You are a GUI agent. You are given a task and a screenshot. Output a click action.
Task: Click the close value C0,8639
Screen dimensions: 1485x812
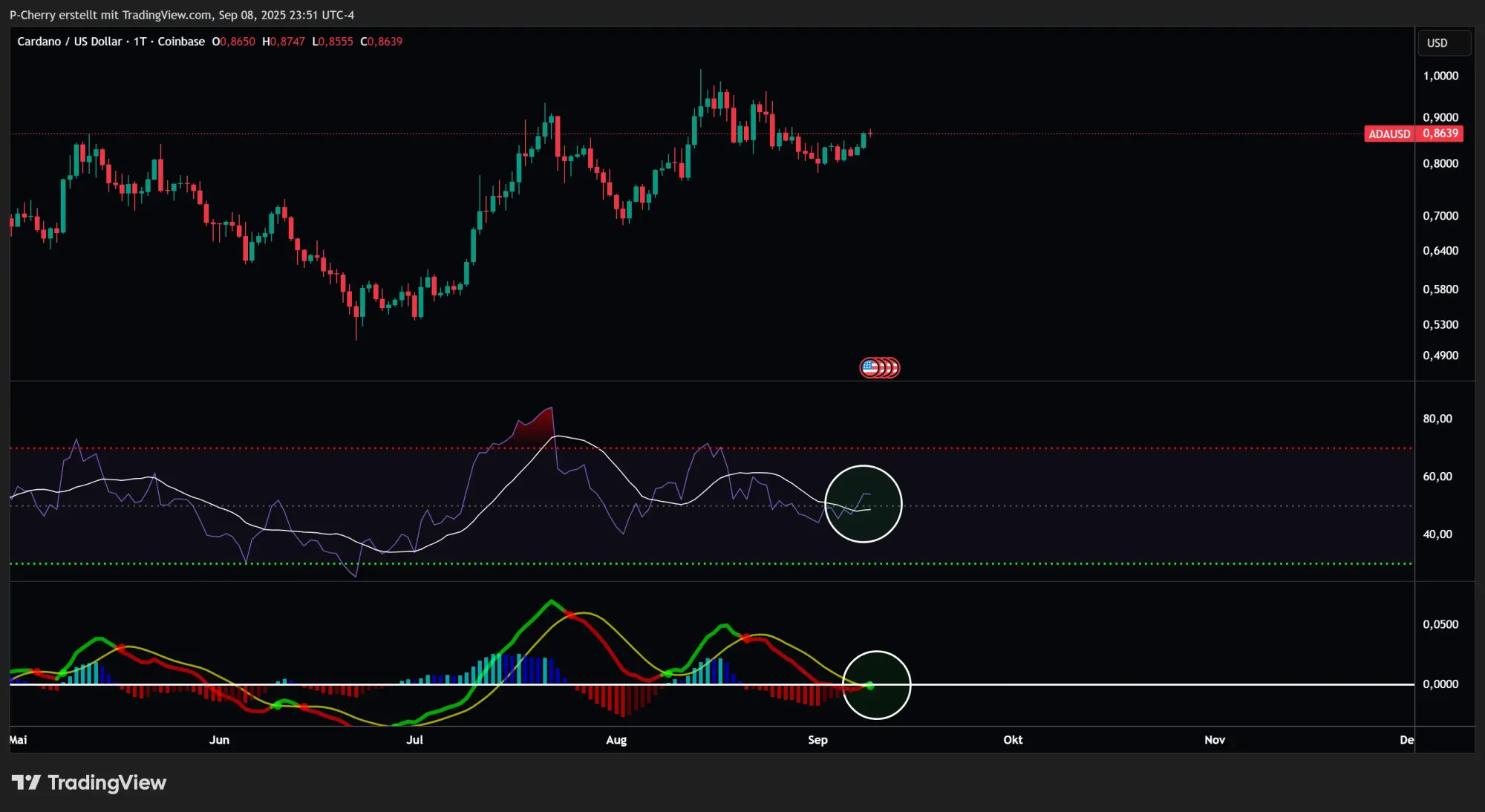[x=381, y=42]
